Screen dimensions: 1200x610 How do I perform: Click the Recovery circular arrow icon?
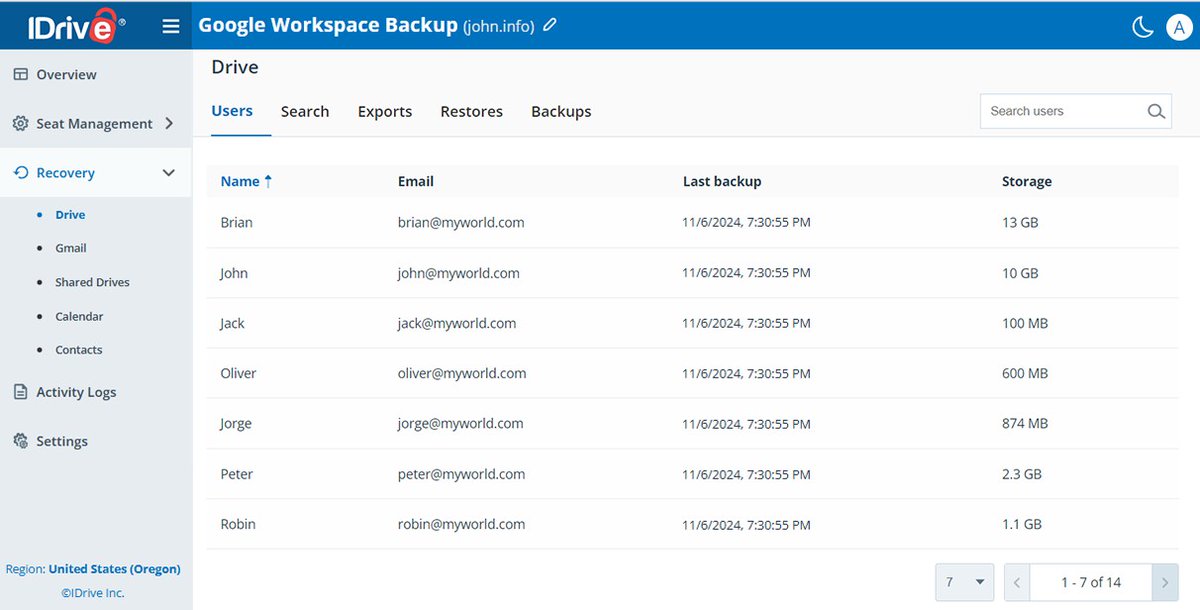tap(20, 173)
